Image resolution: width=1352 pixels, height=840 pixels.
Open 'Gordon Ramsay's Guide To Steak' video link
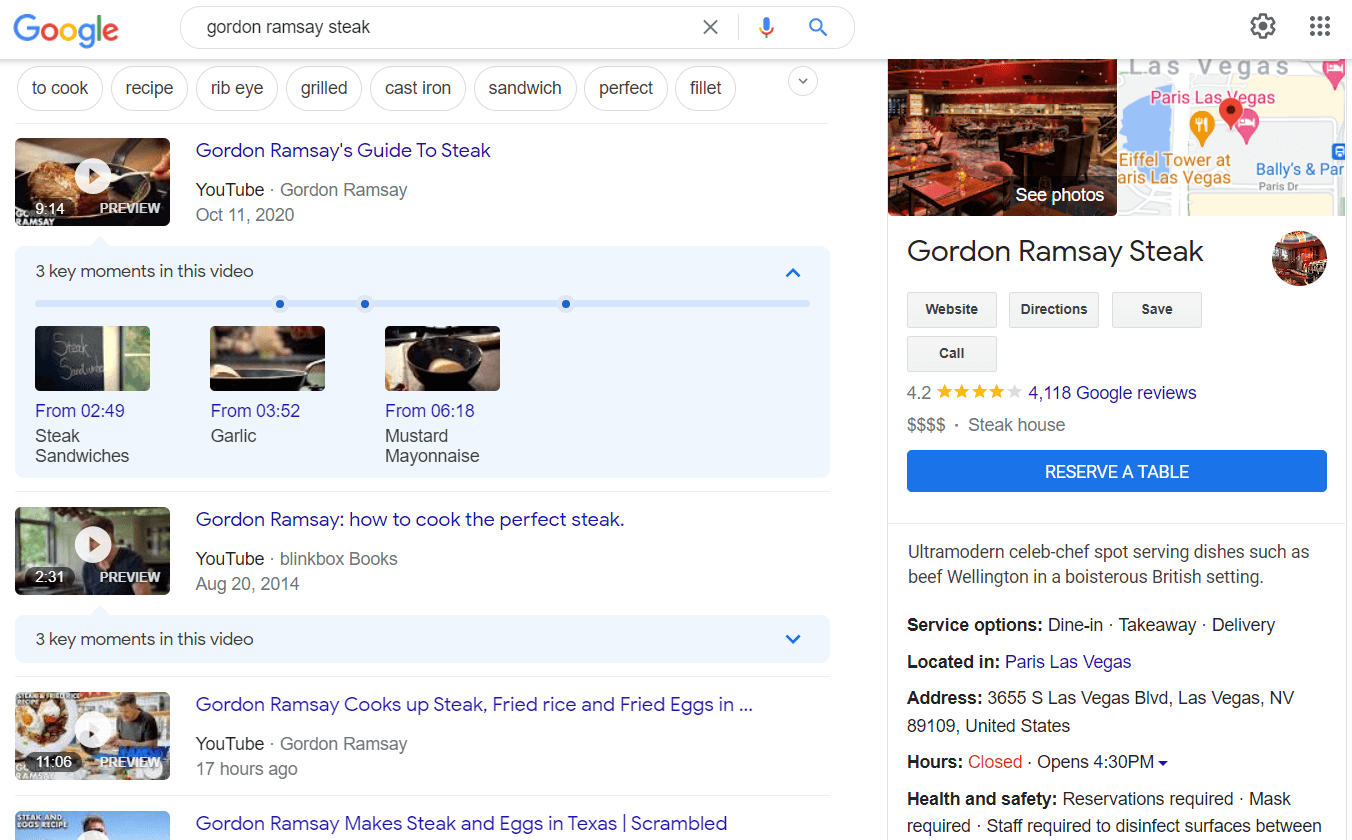tap(343, 151)
